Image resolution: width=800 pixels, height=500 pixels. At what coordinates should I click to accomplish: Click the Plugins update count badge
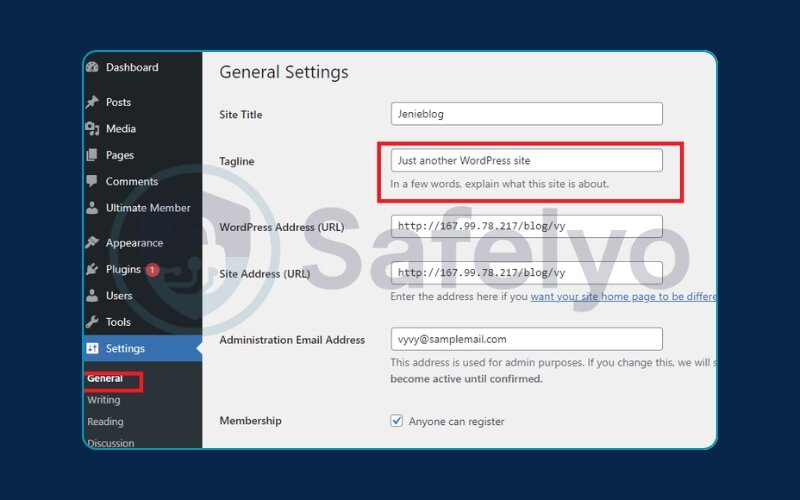pos(152,270)
